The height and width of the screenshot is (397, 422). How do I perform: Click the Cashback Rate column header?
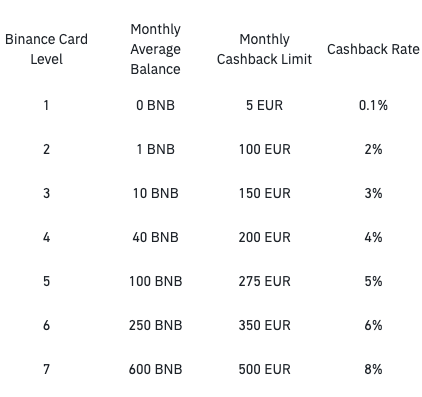tap(373, 49)
